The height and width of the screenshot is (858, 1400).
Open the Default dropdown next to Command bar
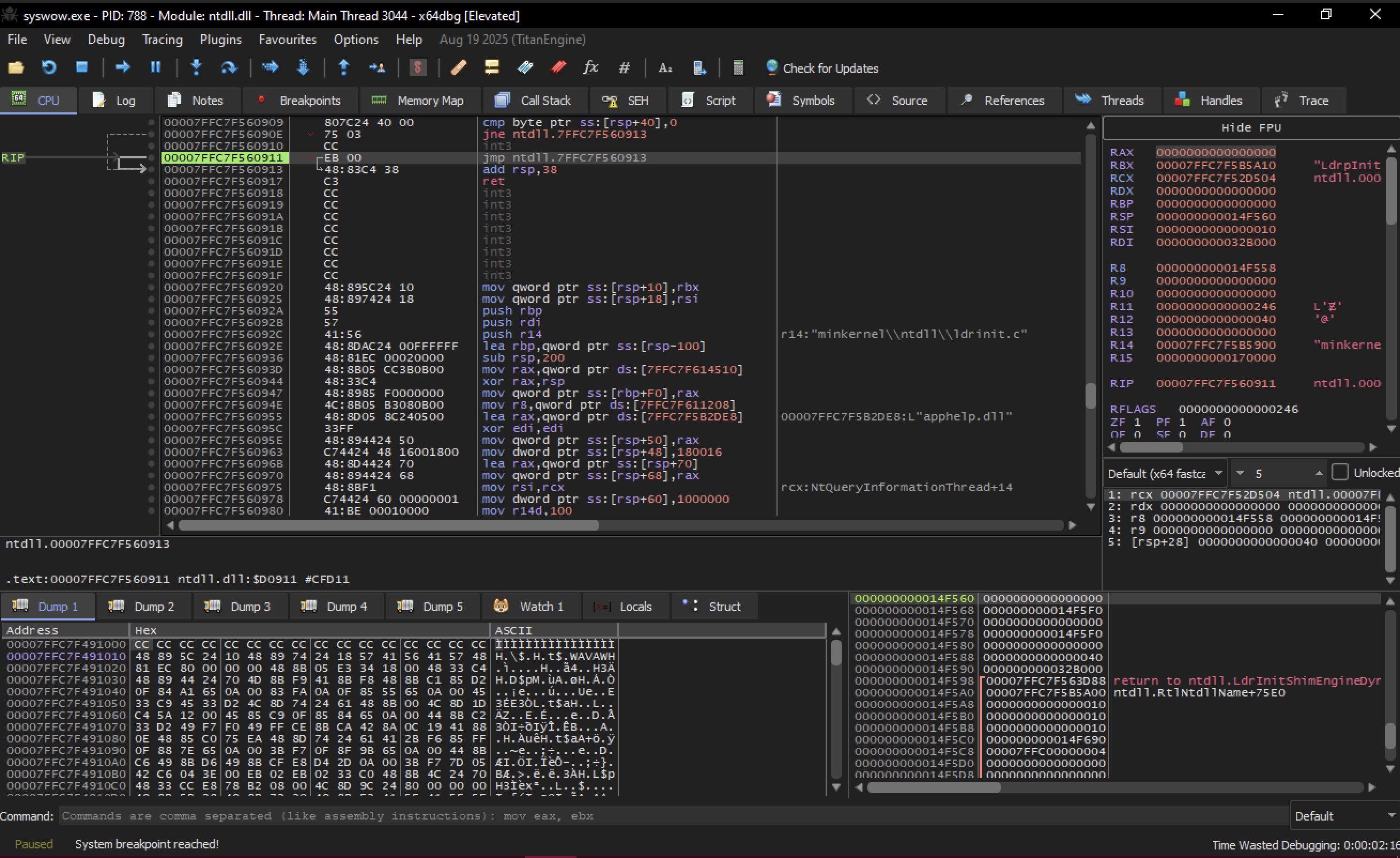[x=1344, y=816]
